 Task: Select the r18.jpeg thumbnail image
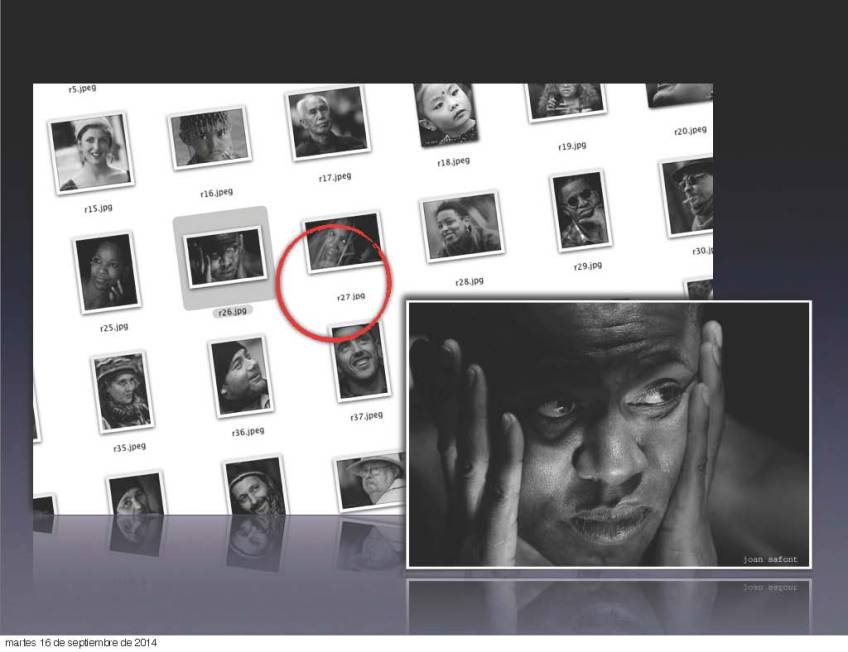(445, 113)
